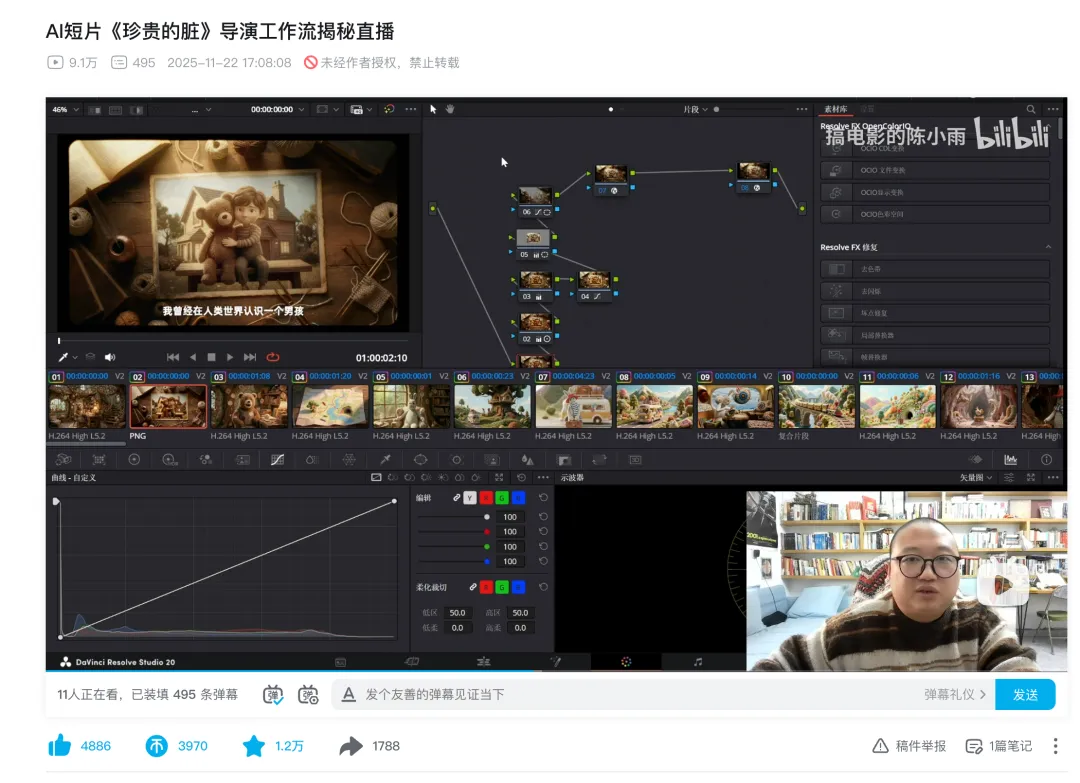Image resolution: width=1080 pixels, height=783 pixels.
Task: Select the Curves palette icon
Action: click(278, 459)
